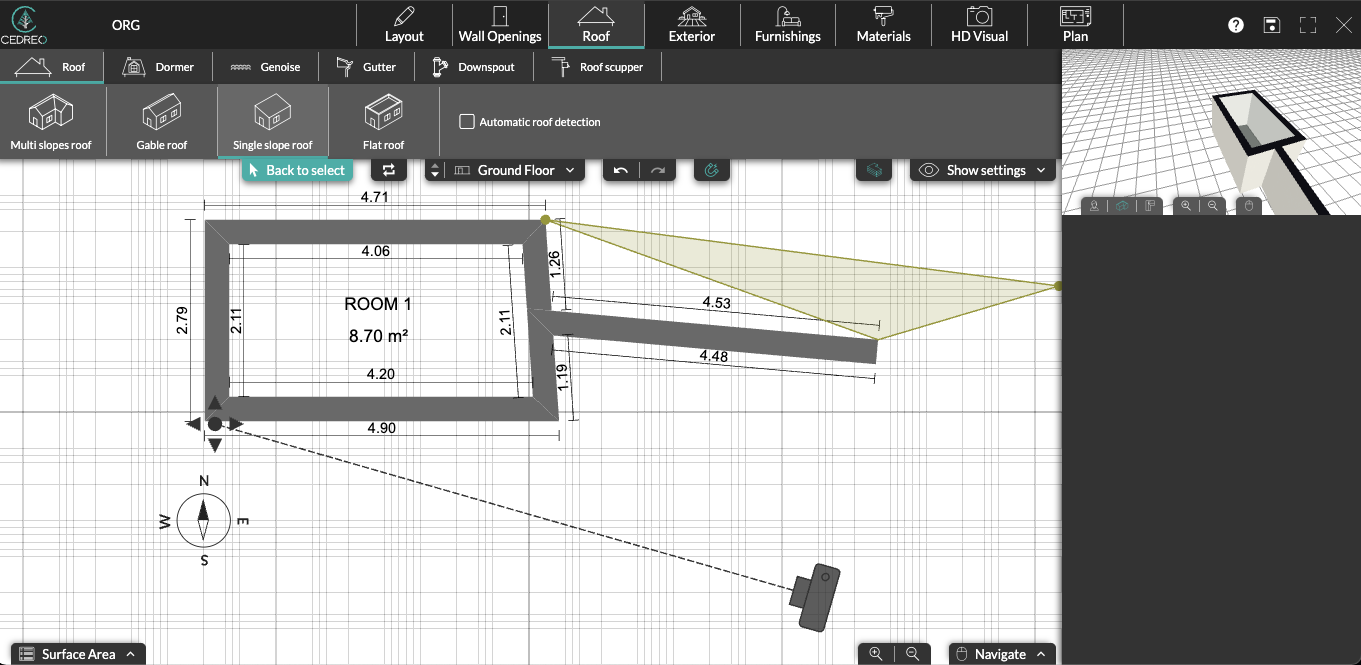Click the swap arrows icon button
Screen dimensions: 1361x665
coord(389,170)
